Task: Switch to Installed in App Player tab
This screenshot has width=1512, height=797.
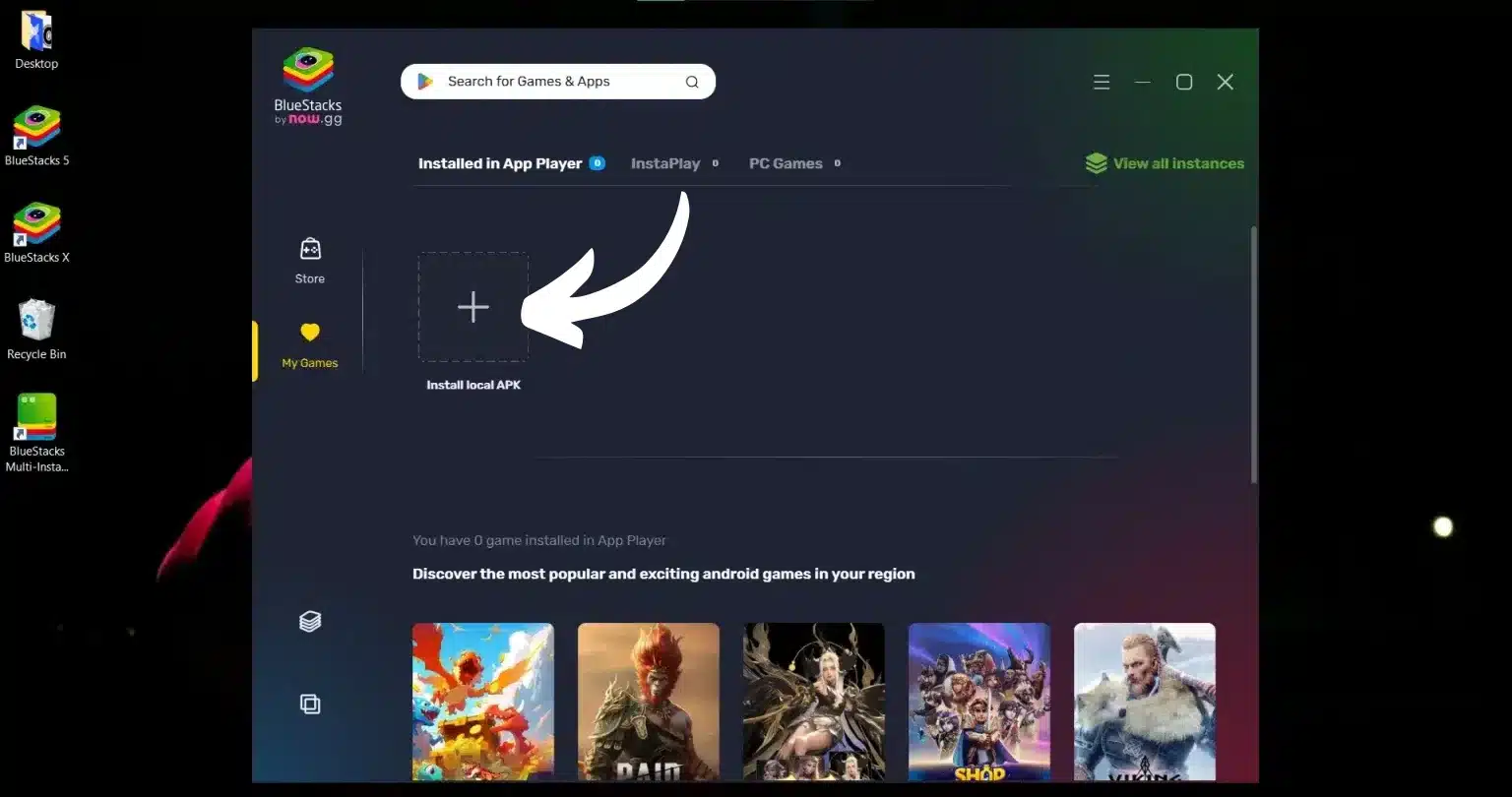Action: point(511,163)
